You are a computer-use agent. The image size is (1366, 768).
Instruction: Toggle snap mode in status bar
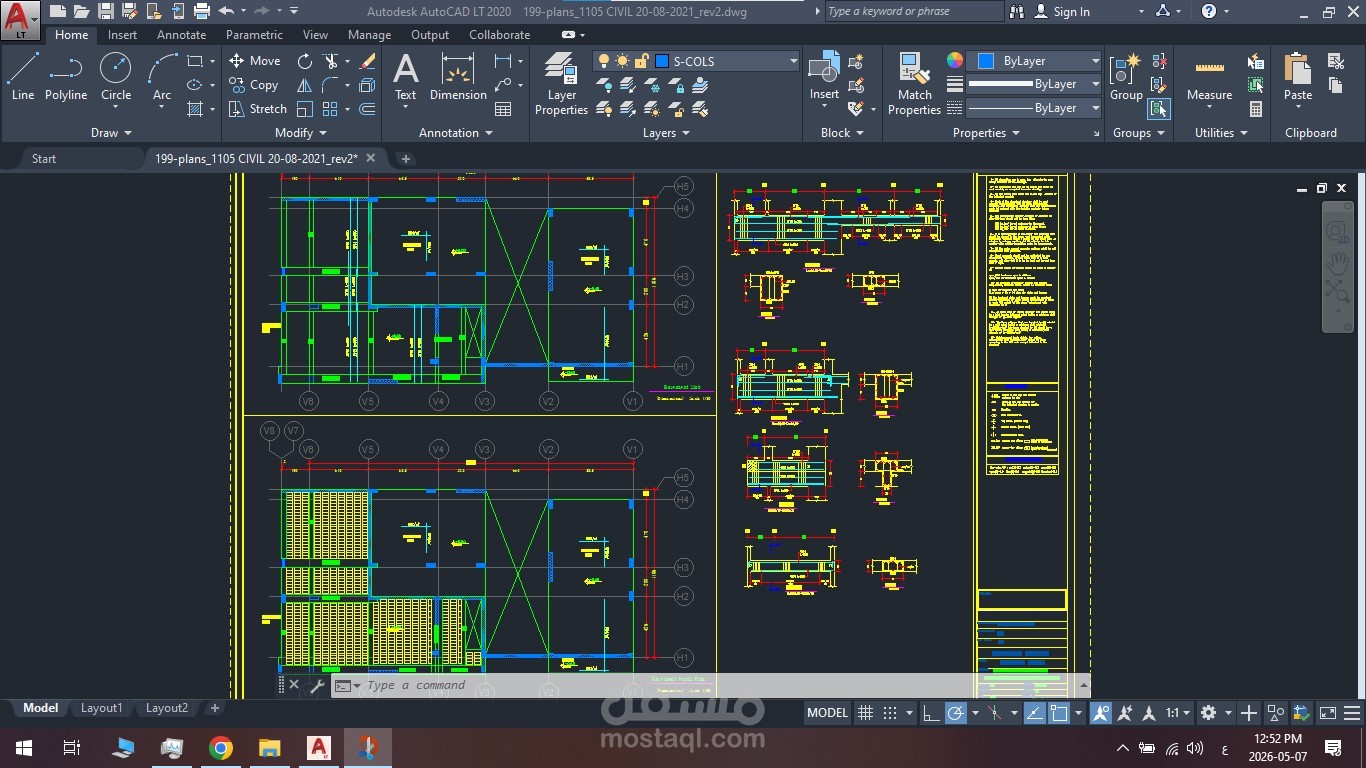coord(890,713)
